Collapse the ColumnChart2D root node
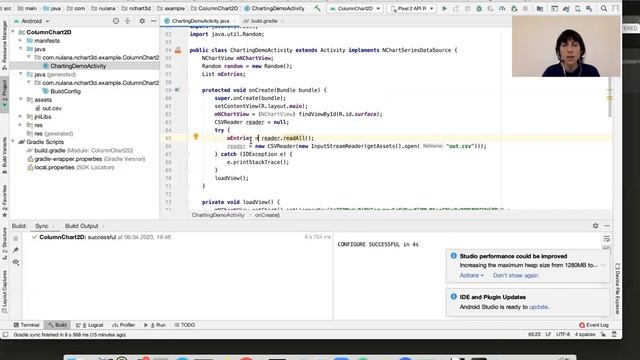 pyautogui.click(x=13, y=32)
